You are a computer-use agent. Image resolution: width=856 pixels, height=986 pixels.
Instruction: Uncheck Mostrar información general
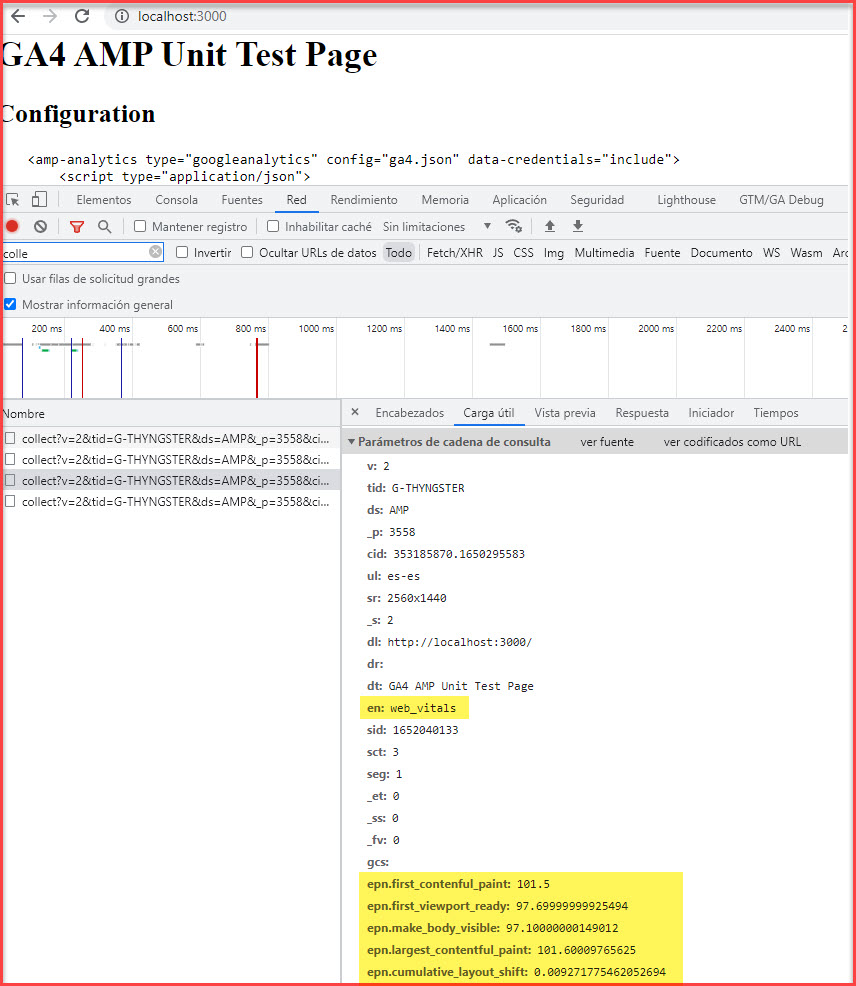(x=10, y=305)
